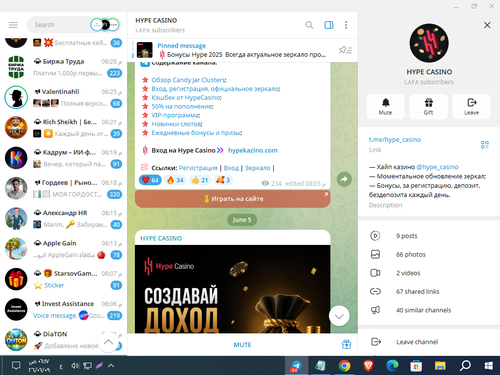Open gift icon in bottom bar
This screenshot has width=500, height=375.
click(x=346, y=344)
